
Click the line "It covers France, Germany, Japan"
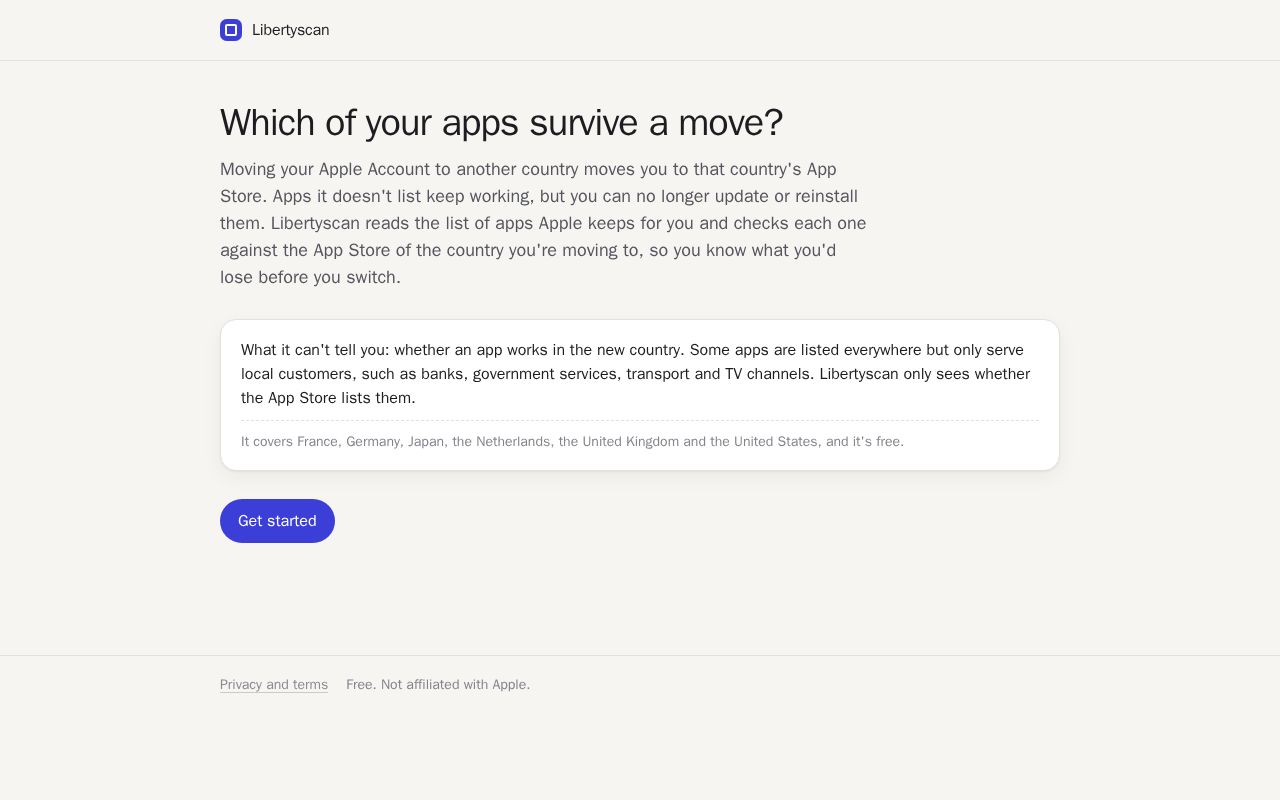(x=572, y=441)
